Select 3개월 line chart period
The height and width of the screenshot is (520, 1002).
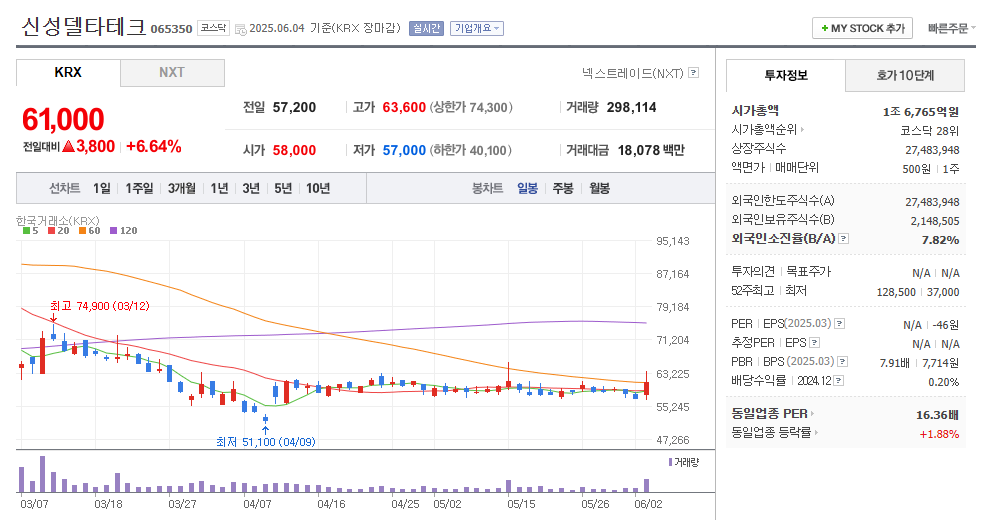coord(181,188)
